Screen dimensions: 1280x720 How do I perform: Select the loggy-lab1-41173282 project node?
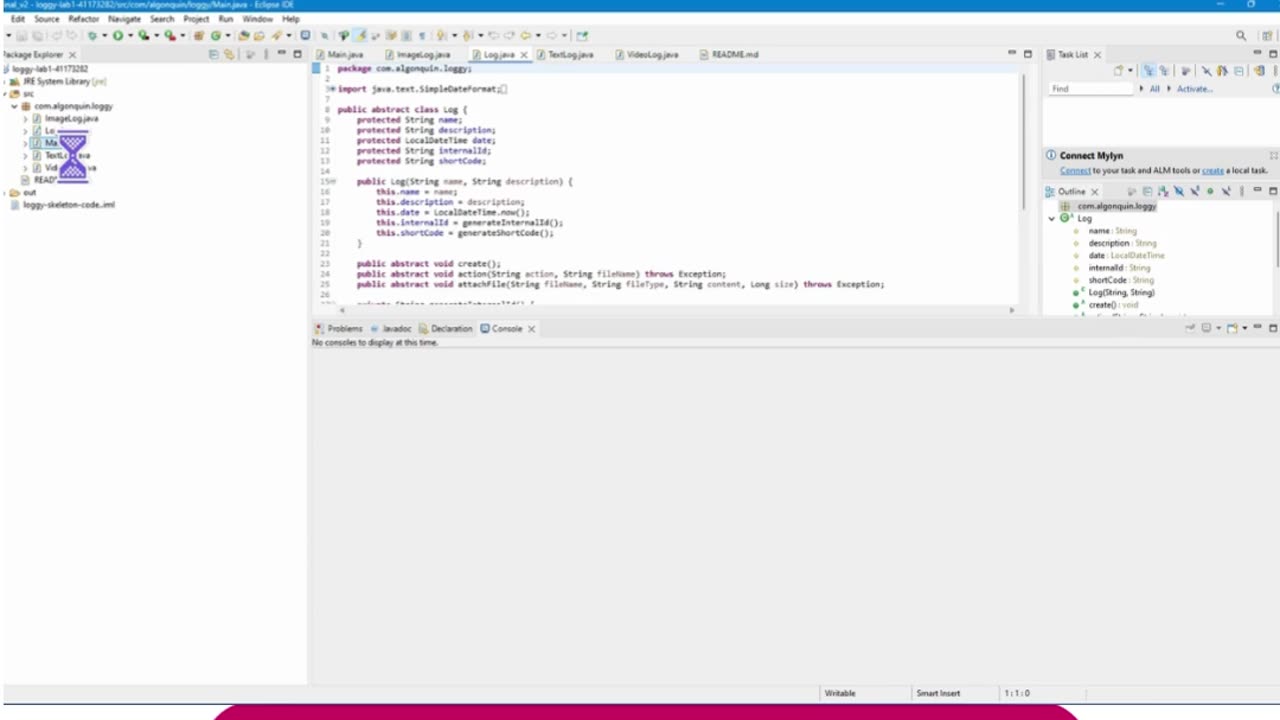coord(46,69)
